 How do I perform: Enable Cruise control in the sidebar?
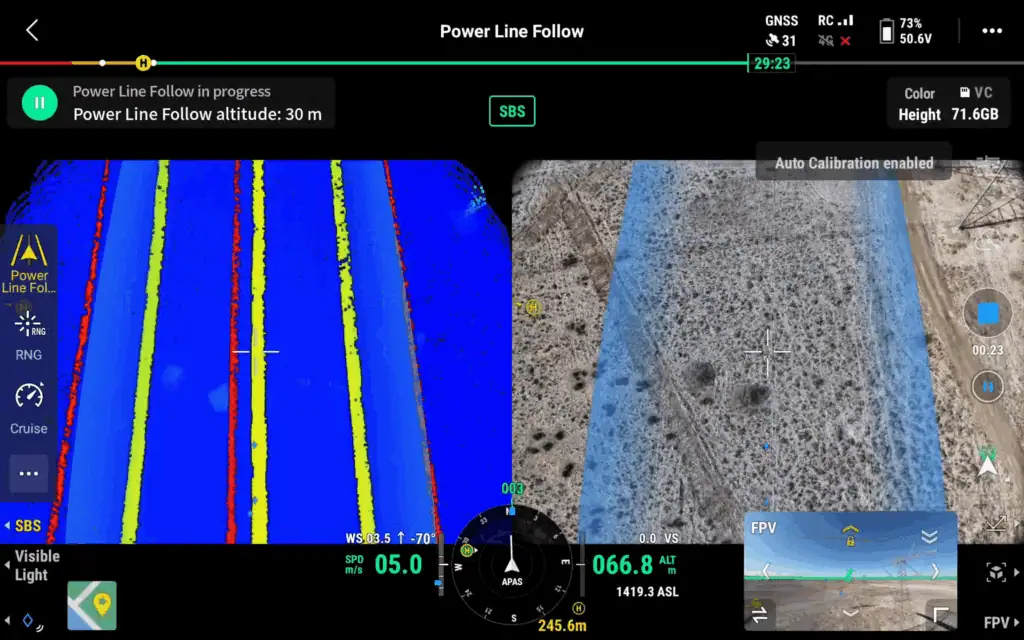pos(29,409)
